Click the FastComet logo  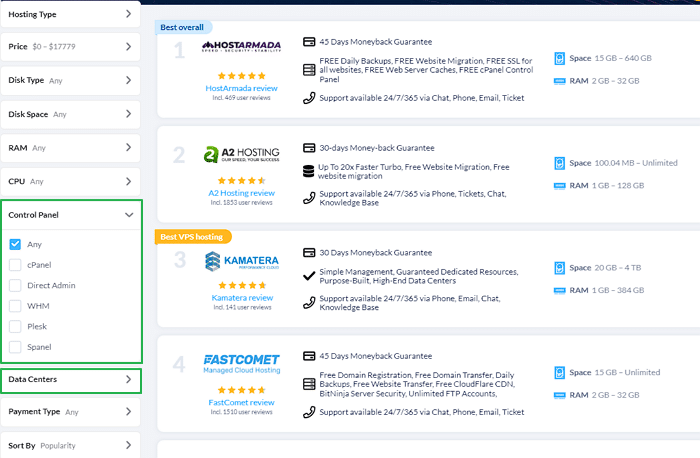pos(241,363)
